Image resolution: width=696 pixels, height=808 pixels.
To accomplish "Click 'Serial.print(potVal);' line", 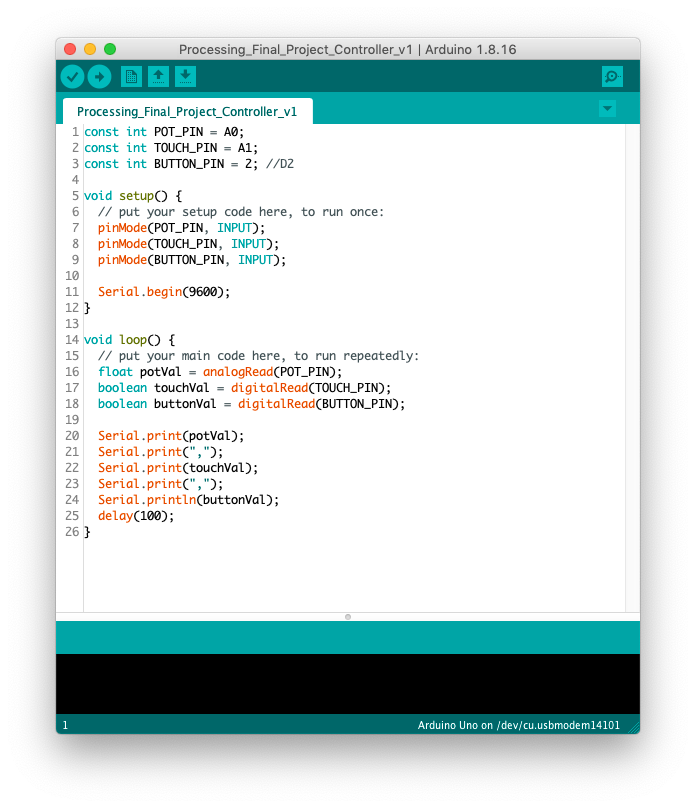I will 171,435.
